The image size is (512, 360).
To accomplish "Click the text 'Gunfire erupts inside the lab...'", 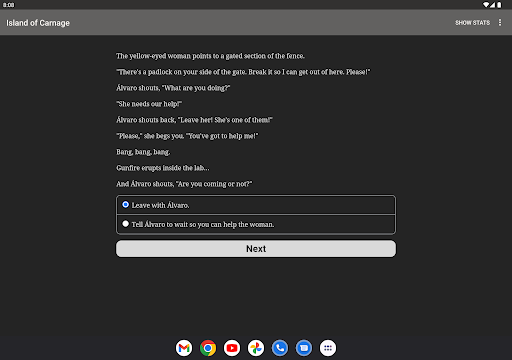I will (163, 168).
